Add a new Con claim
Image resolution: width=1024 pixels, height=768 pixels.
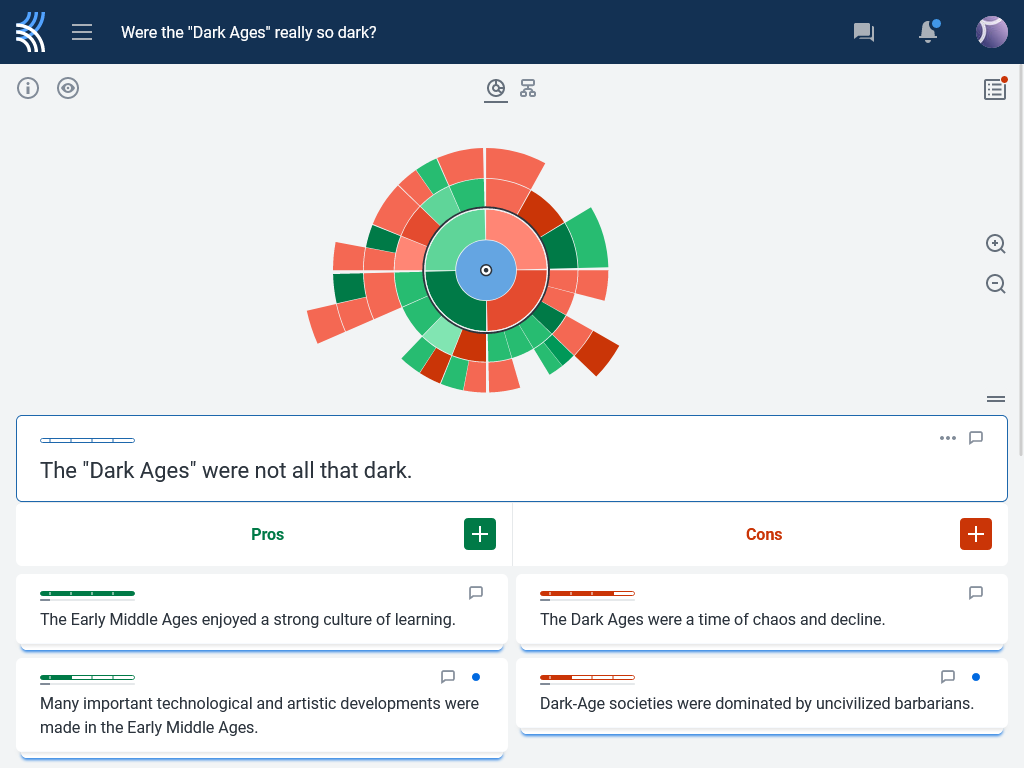(976, 534)
